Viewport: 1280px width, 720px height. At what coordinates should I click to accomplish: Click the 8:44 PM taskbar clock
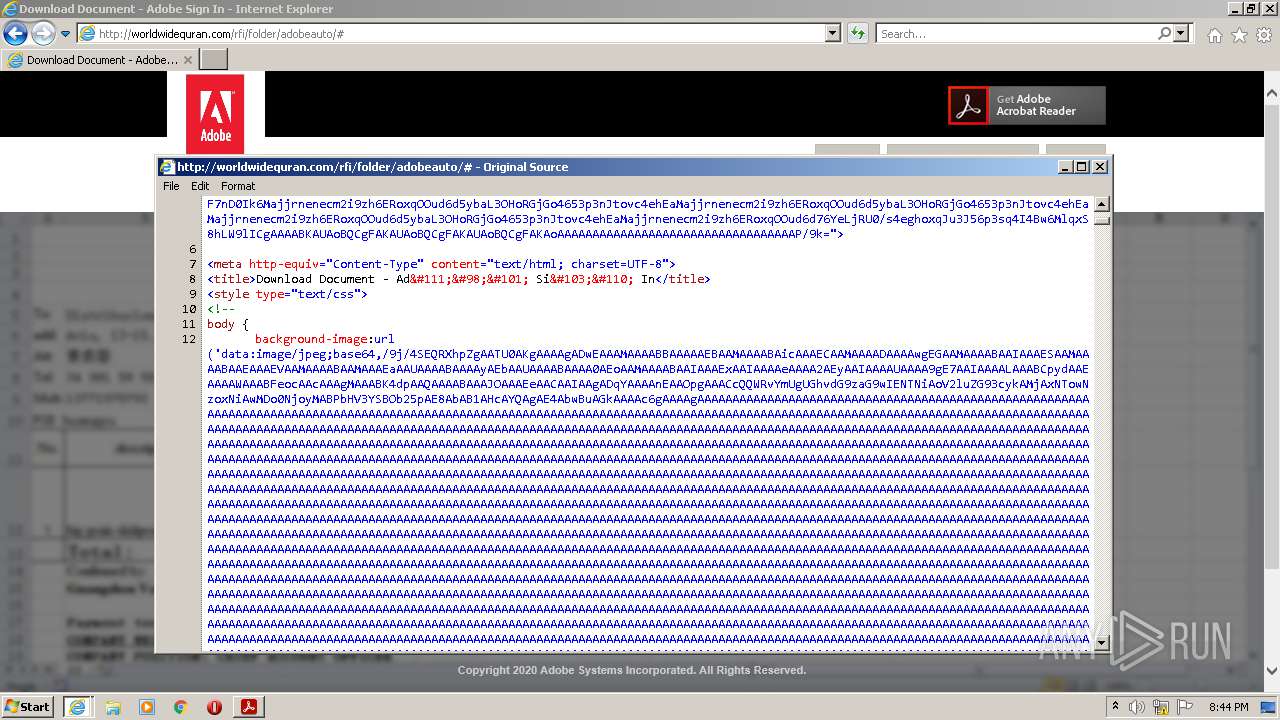[x=1228, y=707]
